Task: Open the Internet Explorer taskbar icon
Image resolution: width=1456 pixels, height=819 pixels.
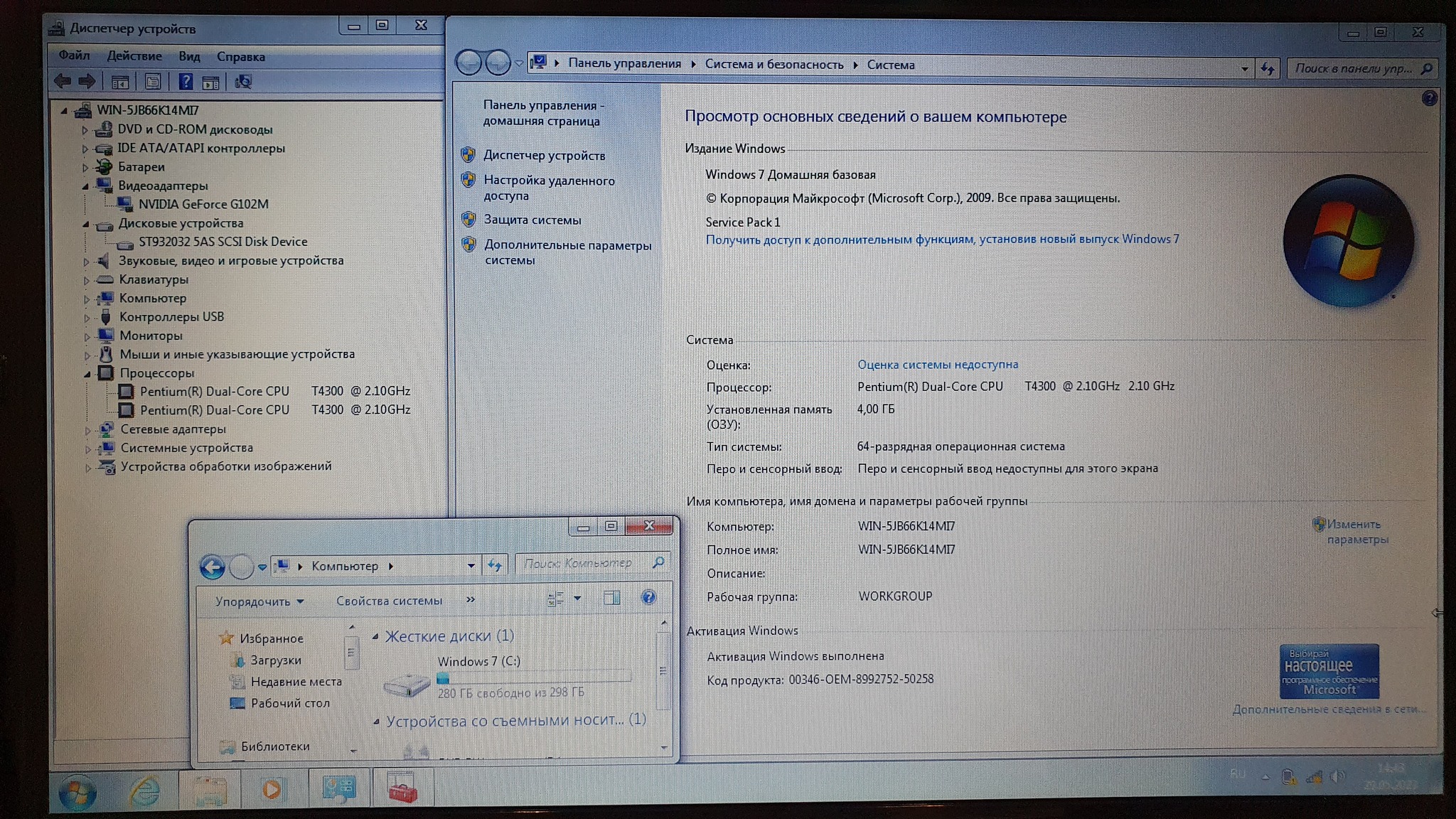Action: (144, 790)
